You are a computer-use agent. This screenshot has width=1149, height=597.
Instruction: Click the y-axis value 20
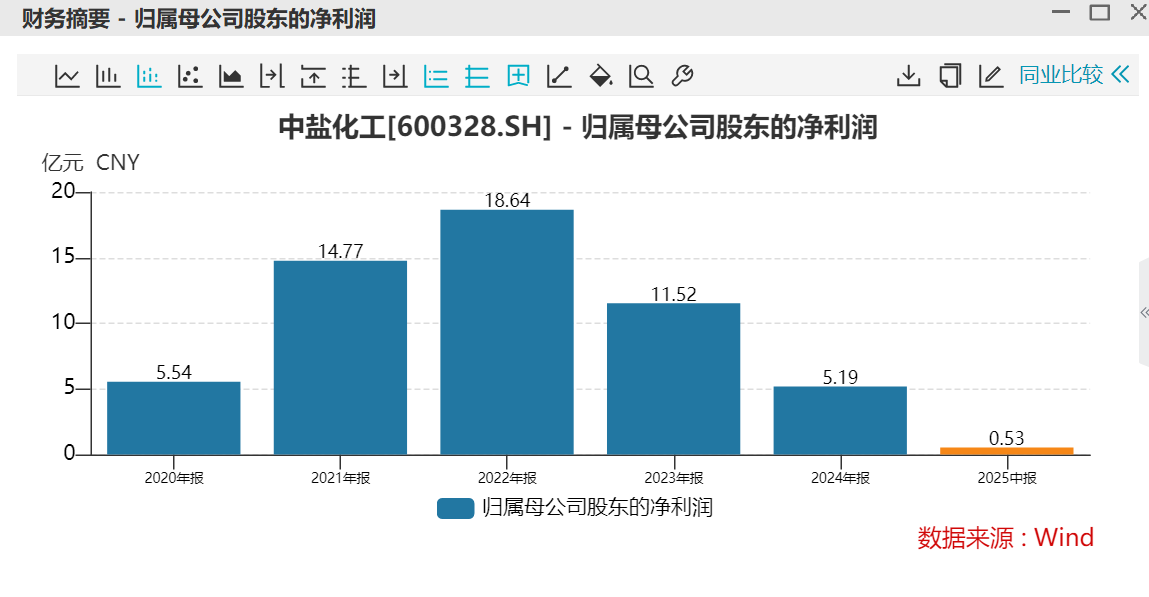[63, 191]
